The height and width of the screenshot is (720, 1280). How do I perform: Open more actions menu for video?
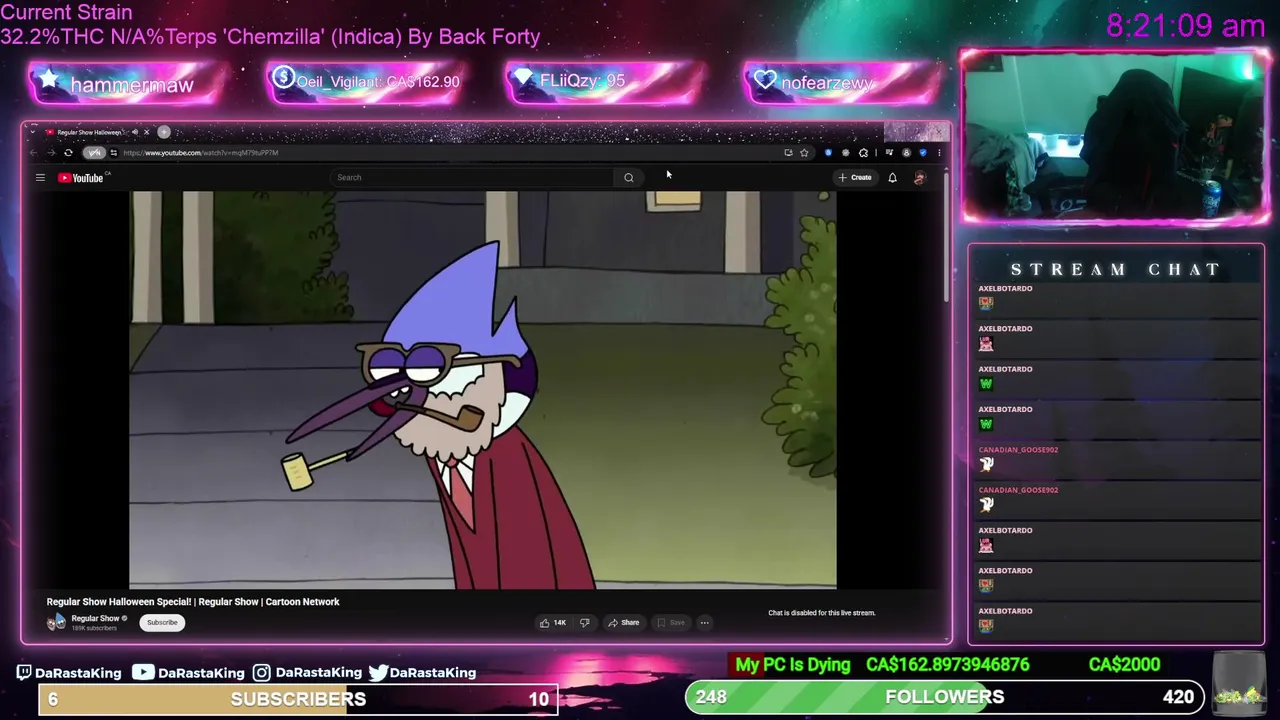pos(704,623)
